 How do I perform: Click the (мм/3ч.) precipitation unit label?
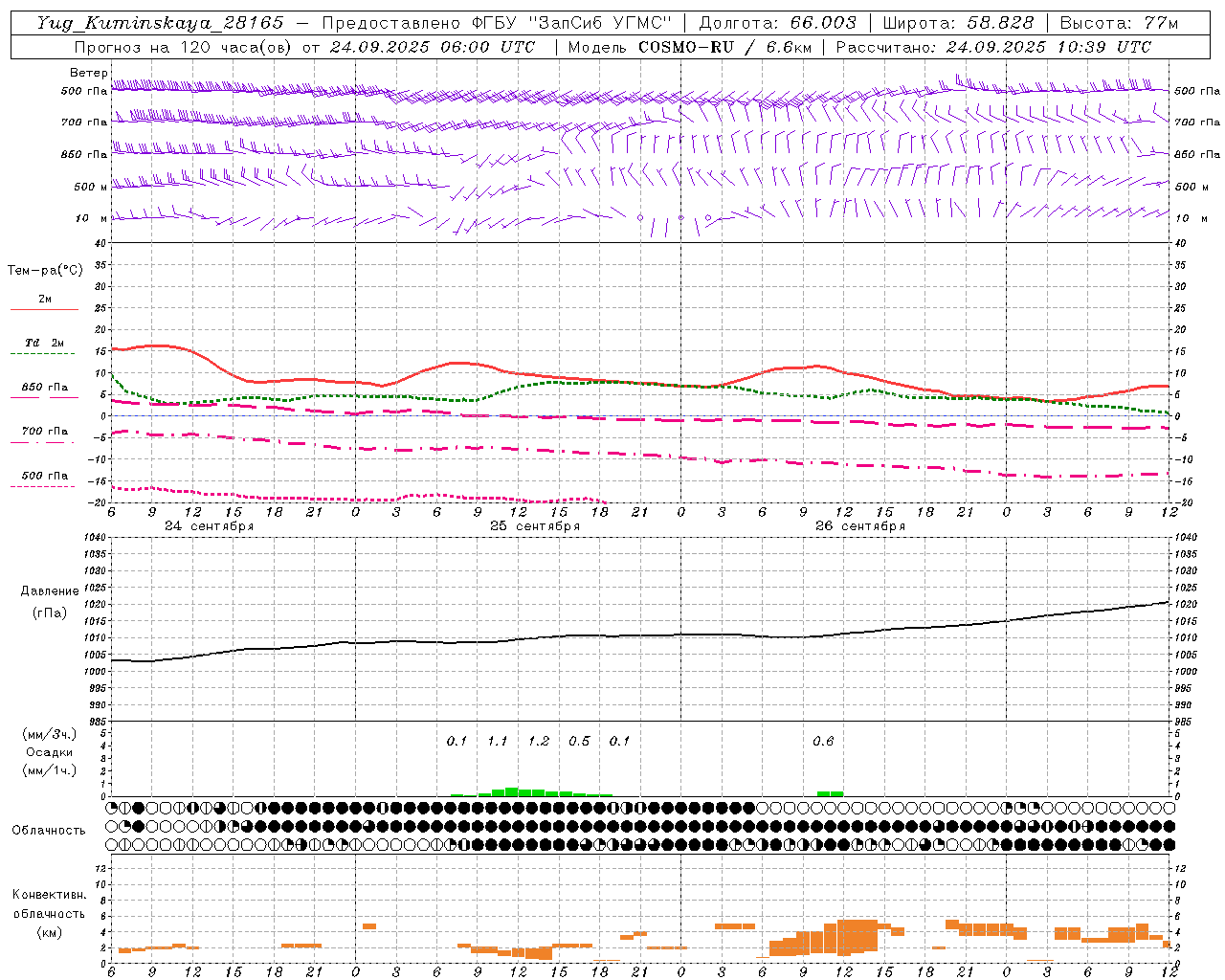tap(50, 735)
